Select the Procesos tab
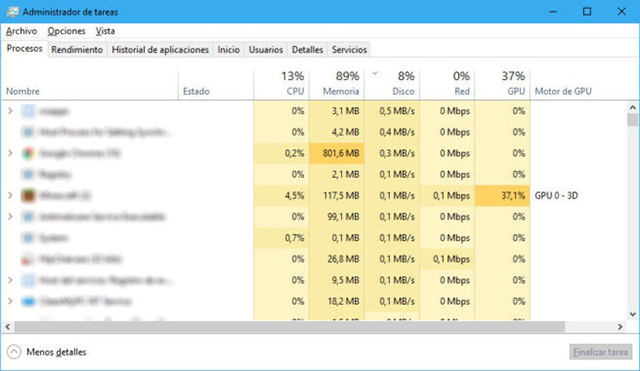This screenshot has width=640, height=371. [24, 49]
